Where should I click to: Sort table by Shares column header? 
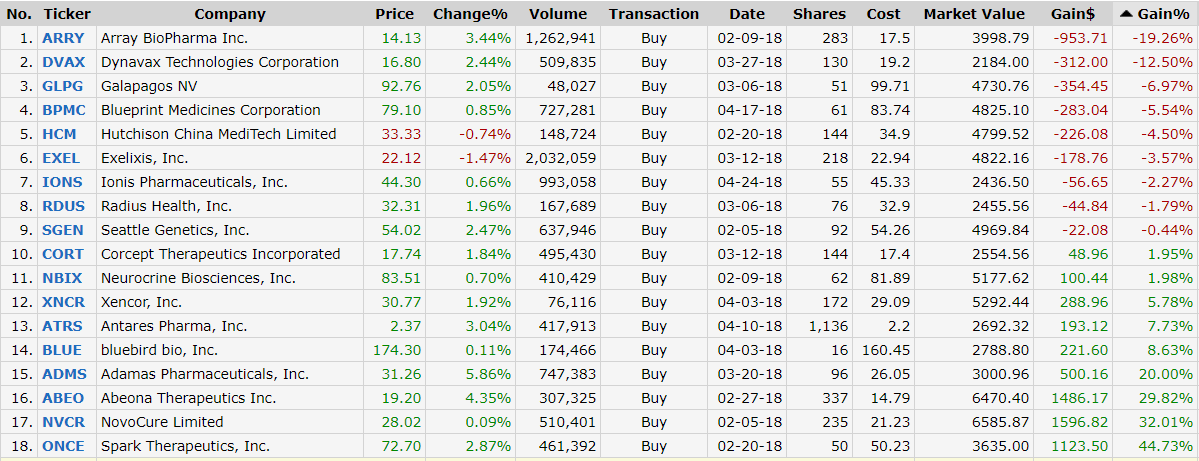pyautogui.click(x=820, y=14)
